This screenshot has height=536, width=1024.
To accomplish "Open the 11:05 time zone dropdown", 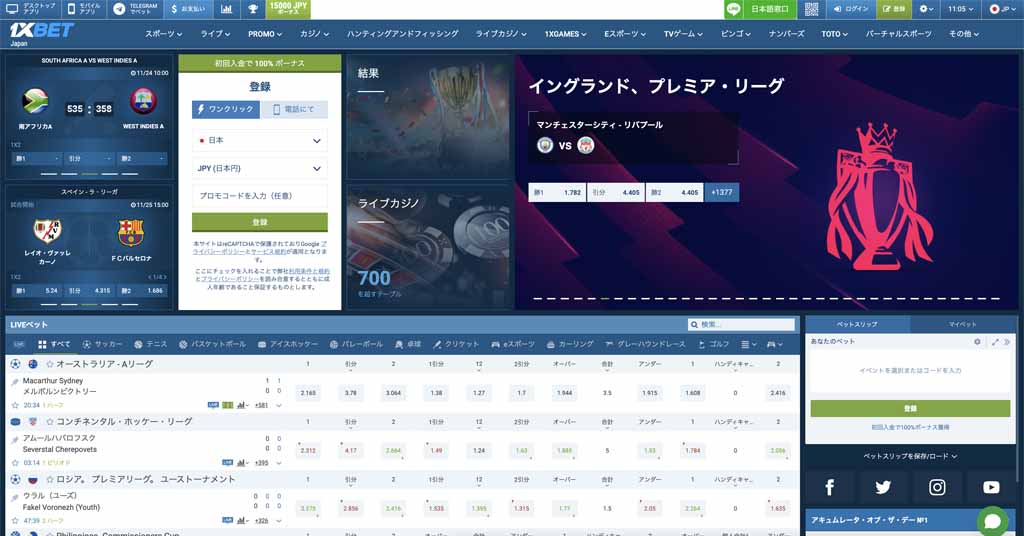I will (960, 9).
